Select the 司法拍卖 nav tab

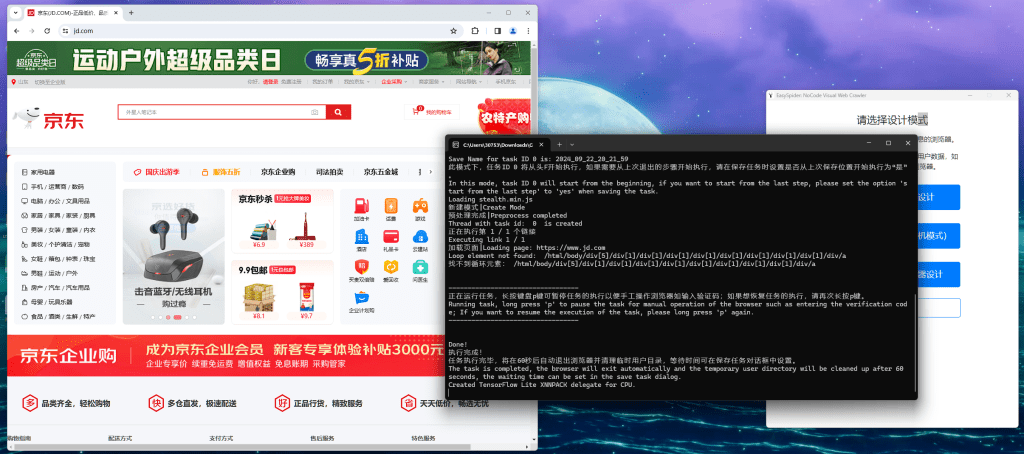(x=329, y=172)
